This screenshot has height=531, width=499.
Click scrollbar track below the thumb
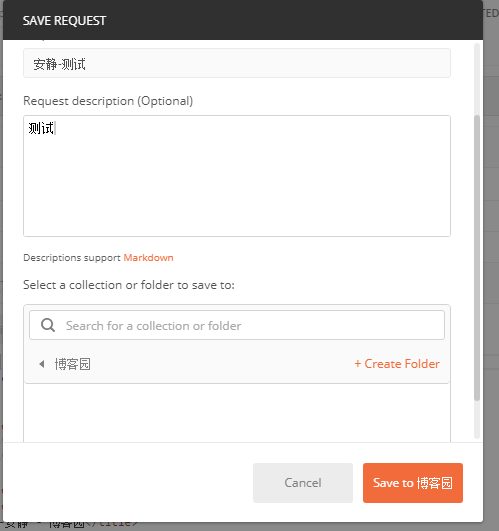click(477, 419)
